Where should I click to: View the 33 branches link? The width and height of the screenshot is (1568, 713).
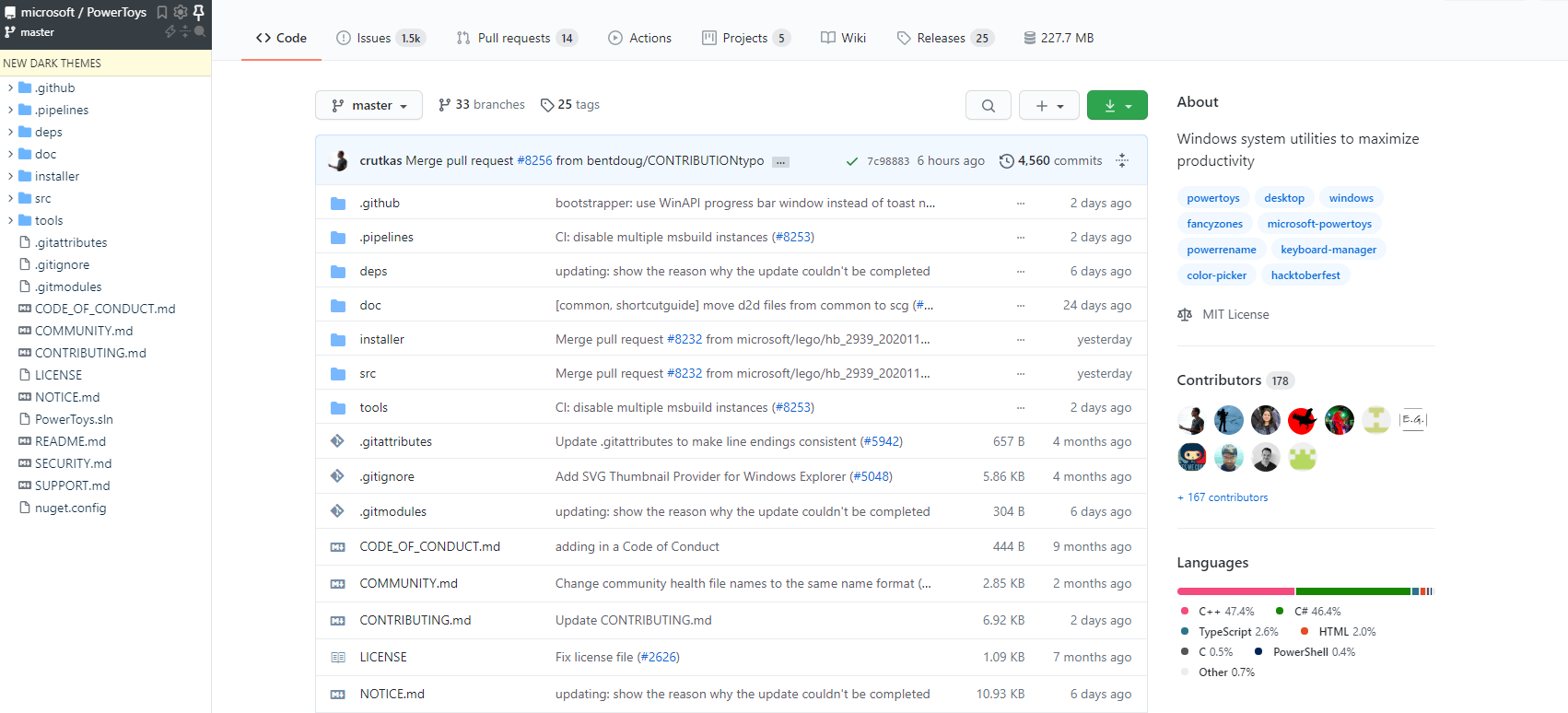[x=481, y=105]
